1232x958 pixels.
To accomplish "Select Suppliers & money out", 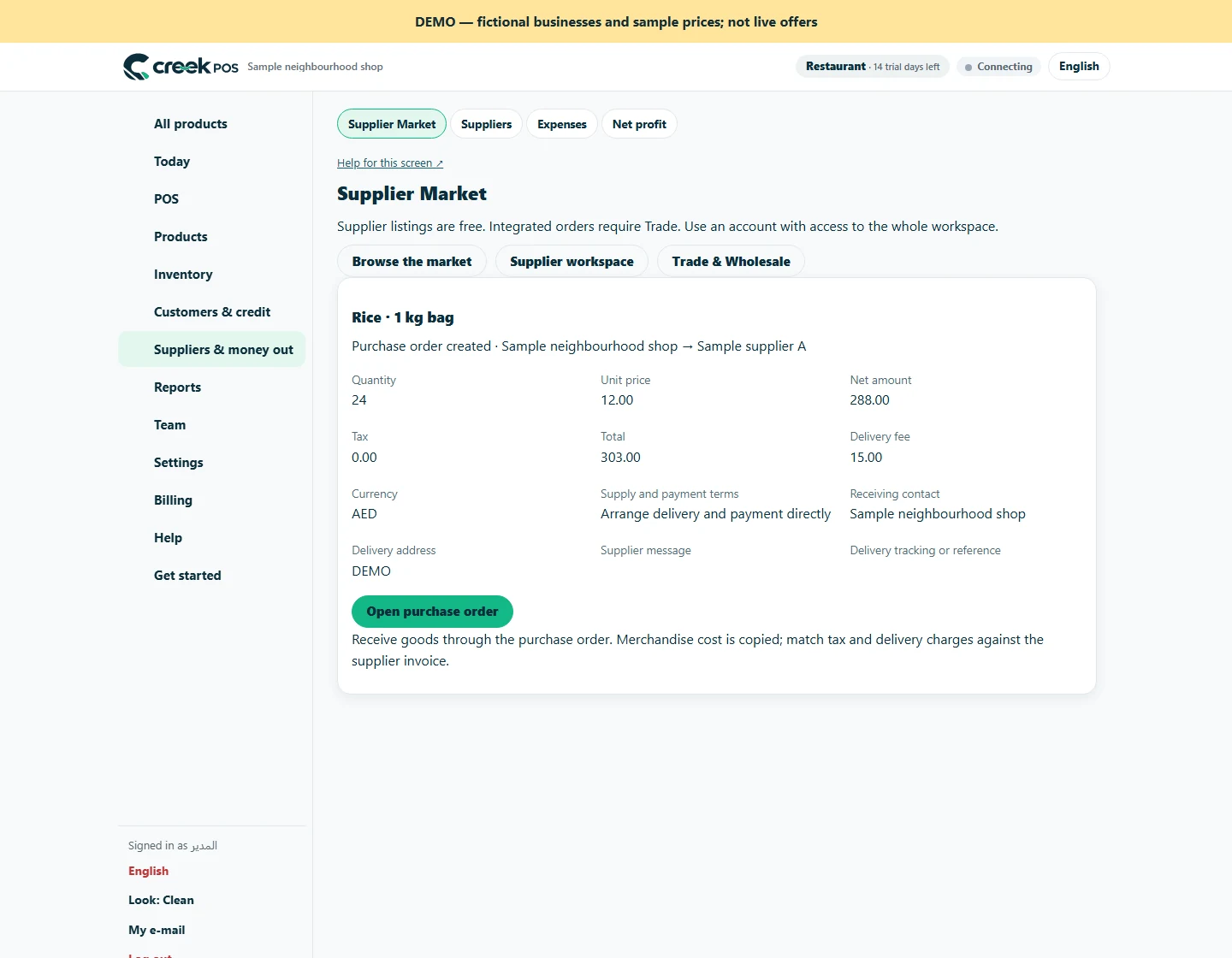I will click(212, 349).
